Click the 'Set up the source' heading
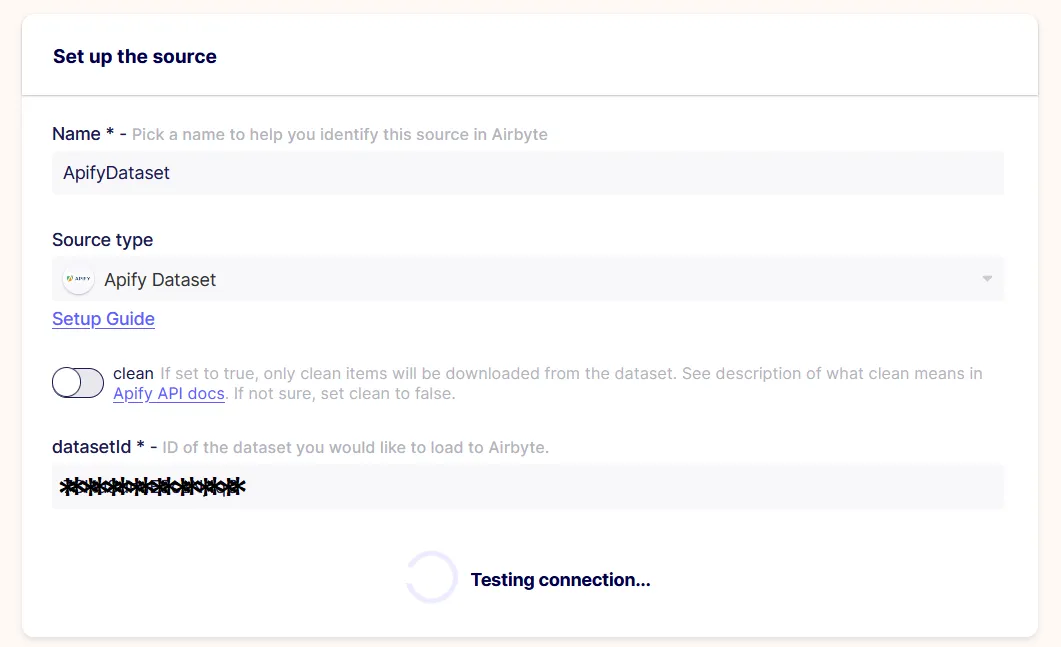The width and height of the screenshot is (1061, 647). tap(135, 56)
